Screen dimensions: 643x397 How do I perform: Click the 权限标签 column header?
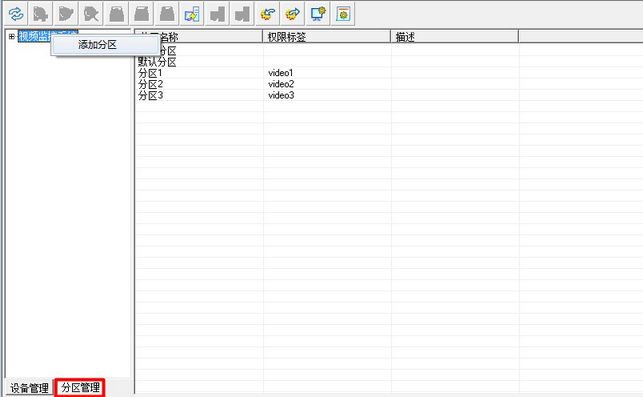tap(326, 37)
